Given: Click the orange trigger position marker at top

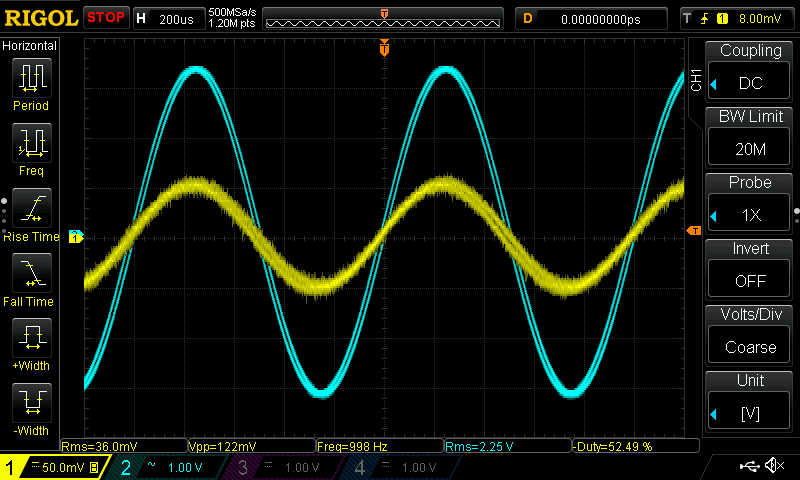Looking at the screenshot, I should (384, 49).
